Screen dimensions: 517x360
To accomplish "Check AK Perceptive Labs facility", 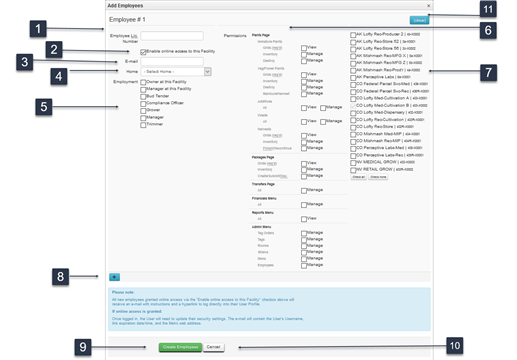I will coord(353,78).
